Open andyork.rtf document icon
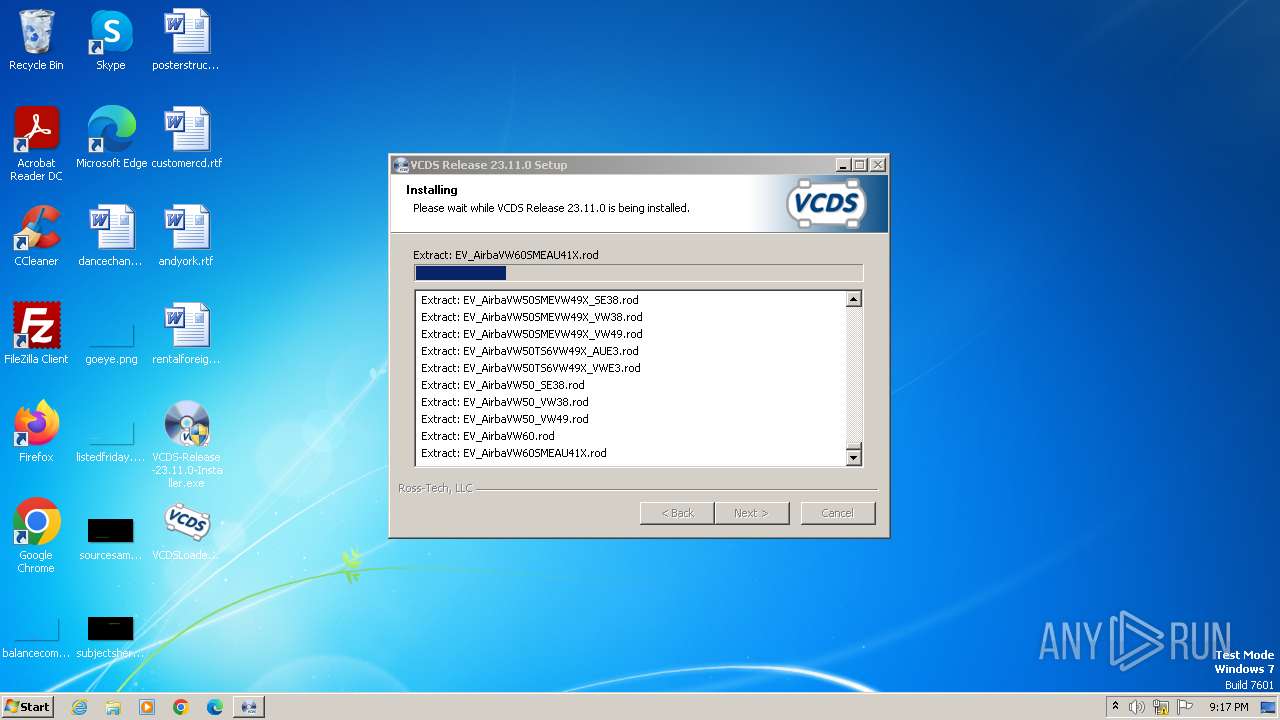Viewport: 1280px width, 720px height. [x=186, y=235]
